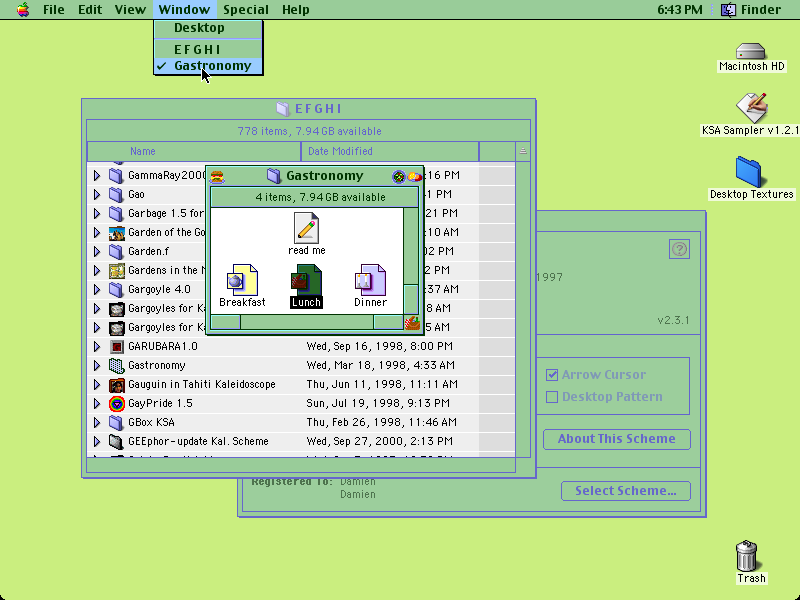Select the Gardens in the N item icon
This screenshot has height=600, width=800.
117,270
